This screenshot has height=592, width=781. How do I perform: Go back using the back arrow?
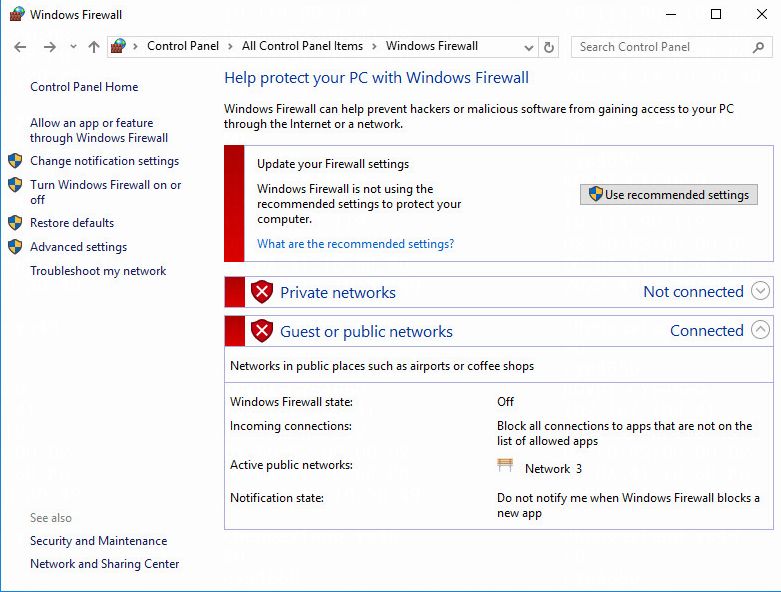coord(20,47)
